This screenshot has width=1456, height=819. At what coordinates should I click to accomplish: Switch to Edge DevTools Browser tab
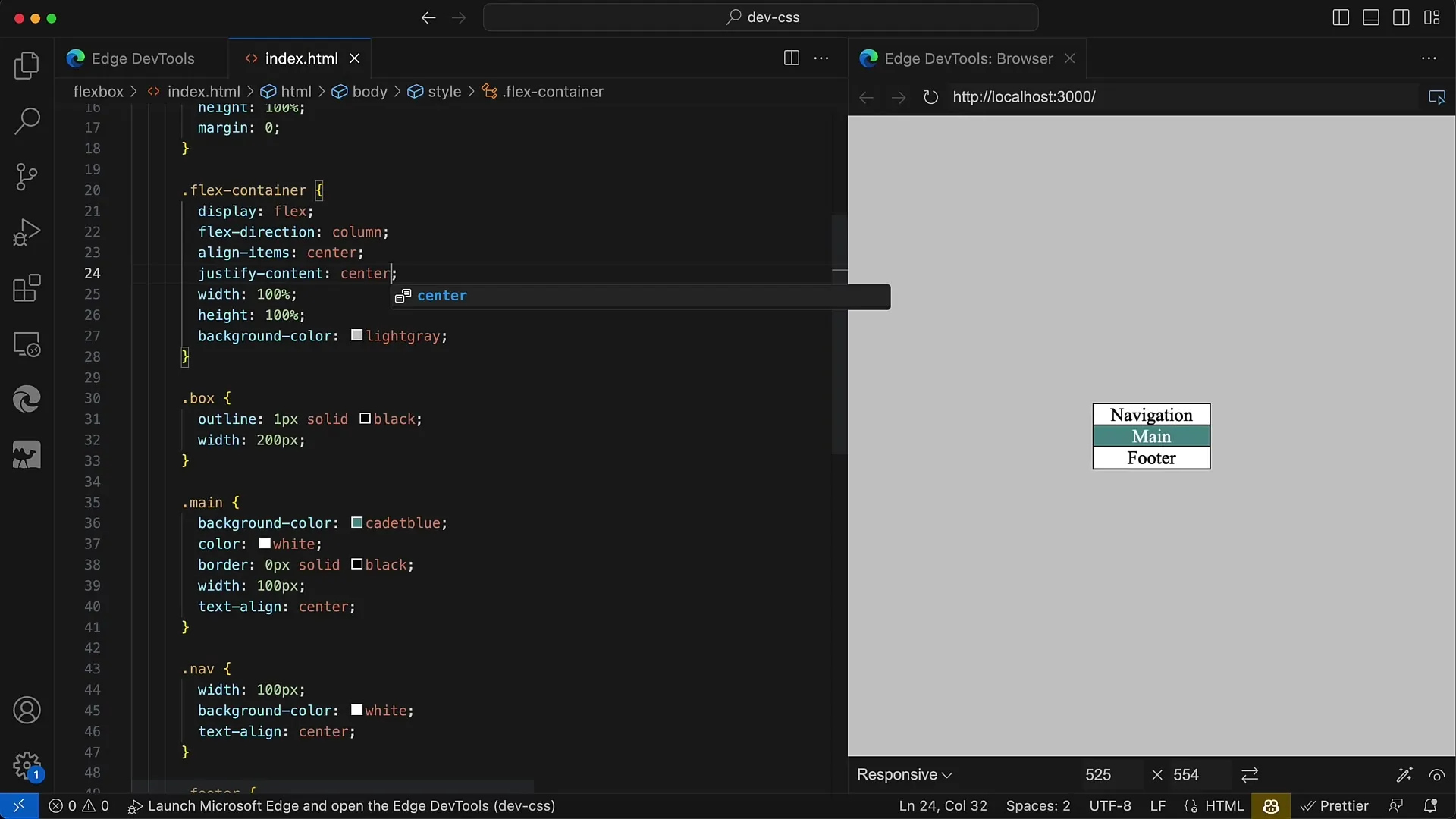[x=969, y=58]
